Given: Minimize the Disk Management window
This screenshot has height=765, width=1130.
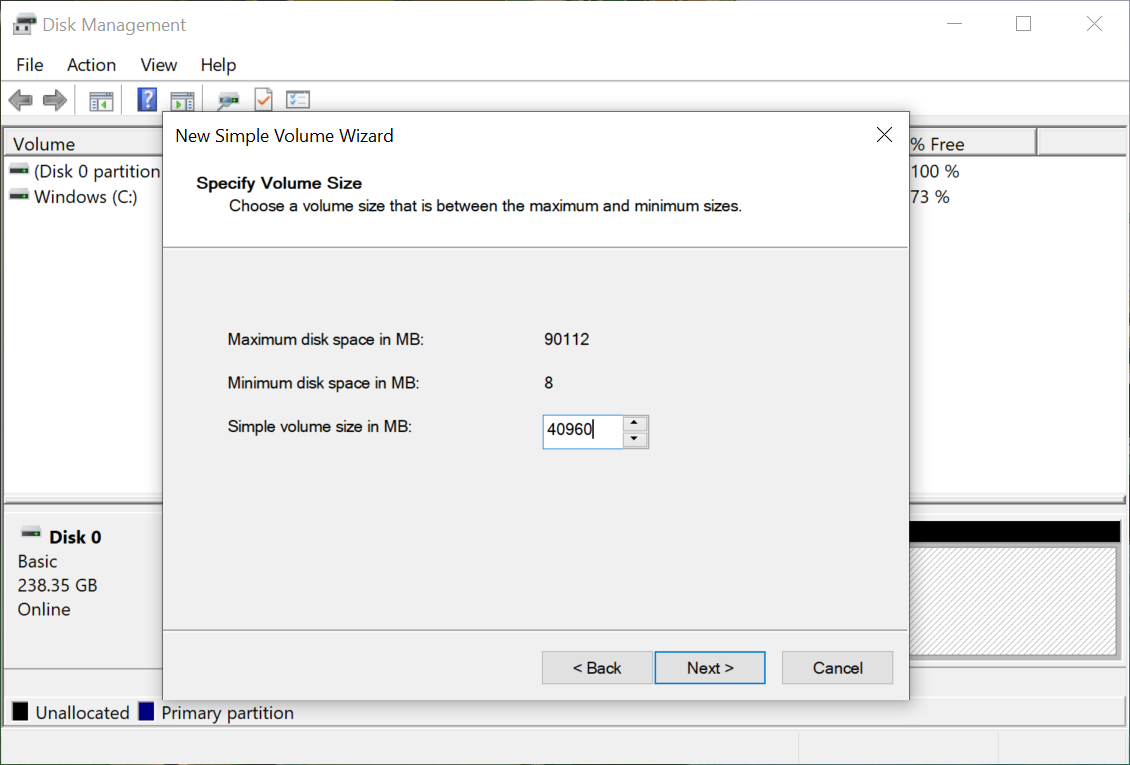Looking at the screenshot, I should tap(954, 24).
